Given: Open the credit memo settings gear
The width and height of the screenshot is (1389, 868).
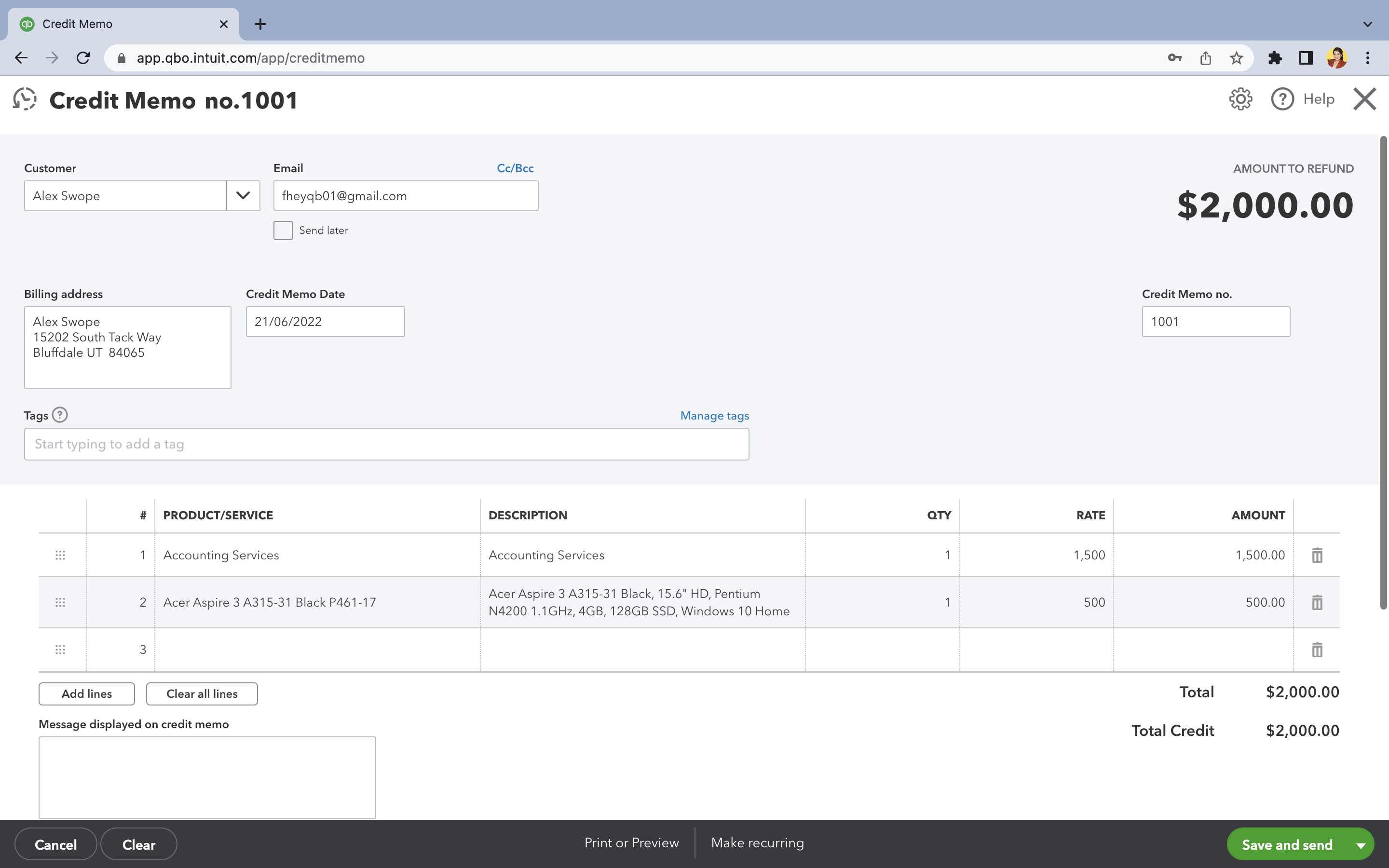Looking at the screenshot, I should pyautogui.click(x=1240, y=99).
